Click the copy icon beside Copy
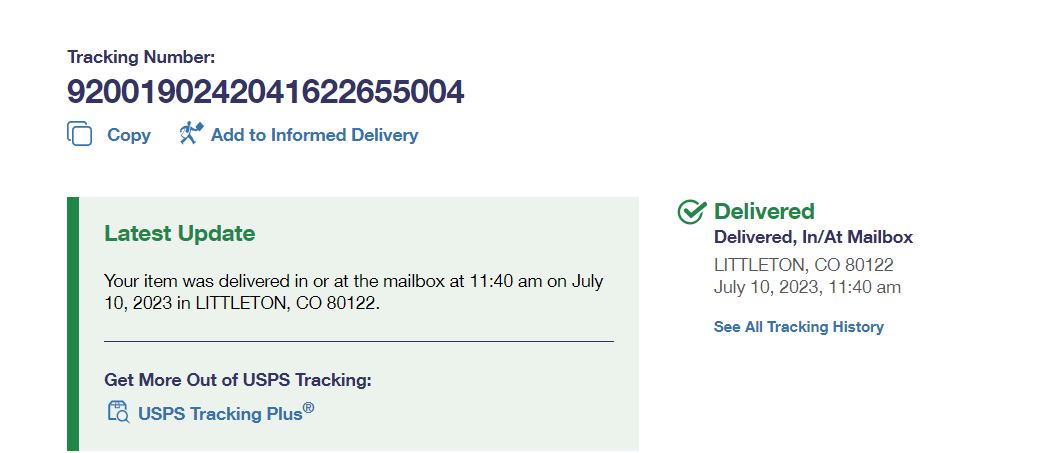The image size is (1056, 453). (80, 134)
